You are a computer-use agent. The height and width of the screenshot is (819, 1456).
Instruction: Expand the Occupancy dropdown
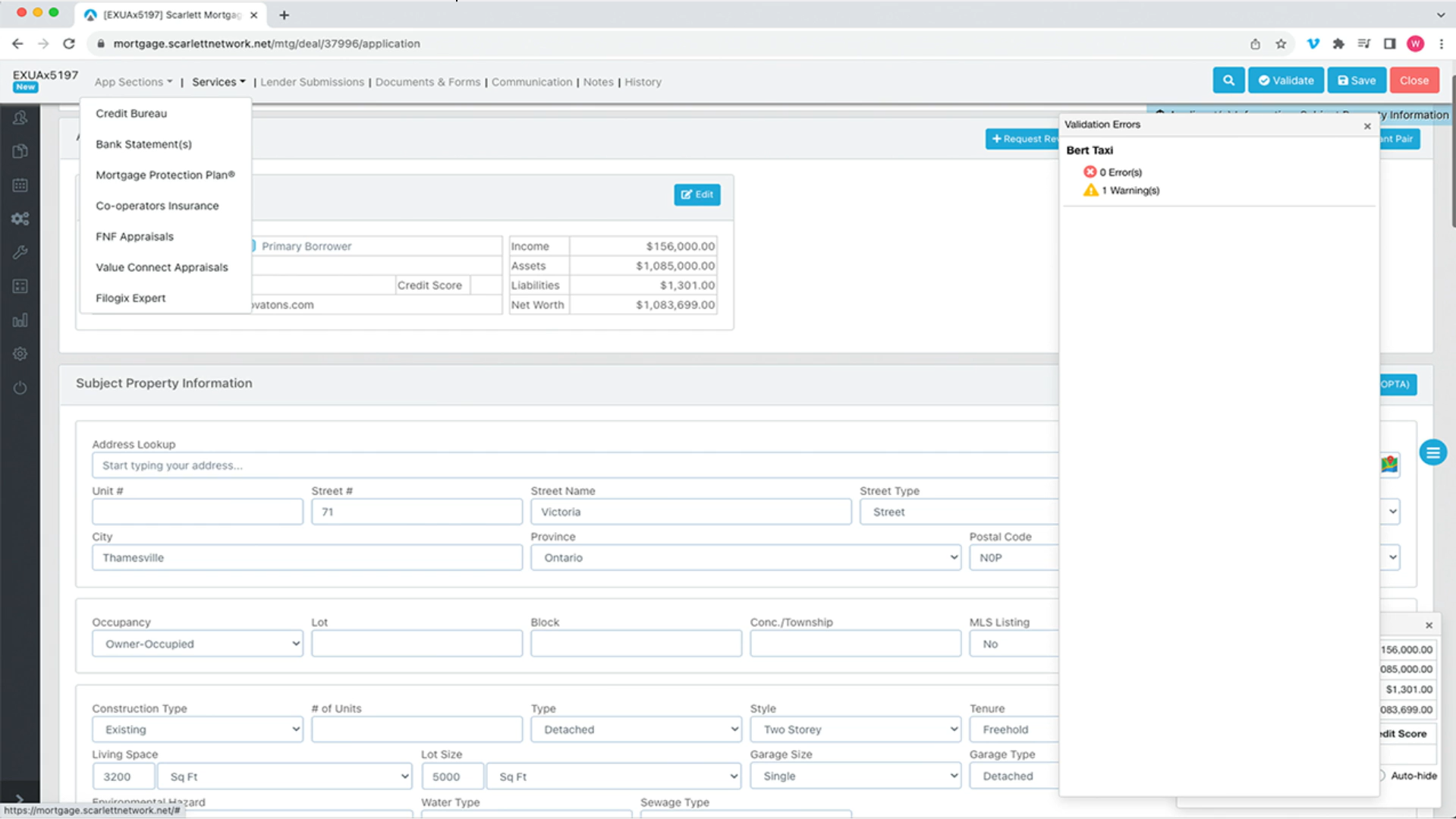click(x=197, y=644)
